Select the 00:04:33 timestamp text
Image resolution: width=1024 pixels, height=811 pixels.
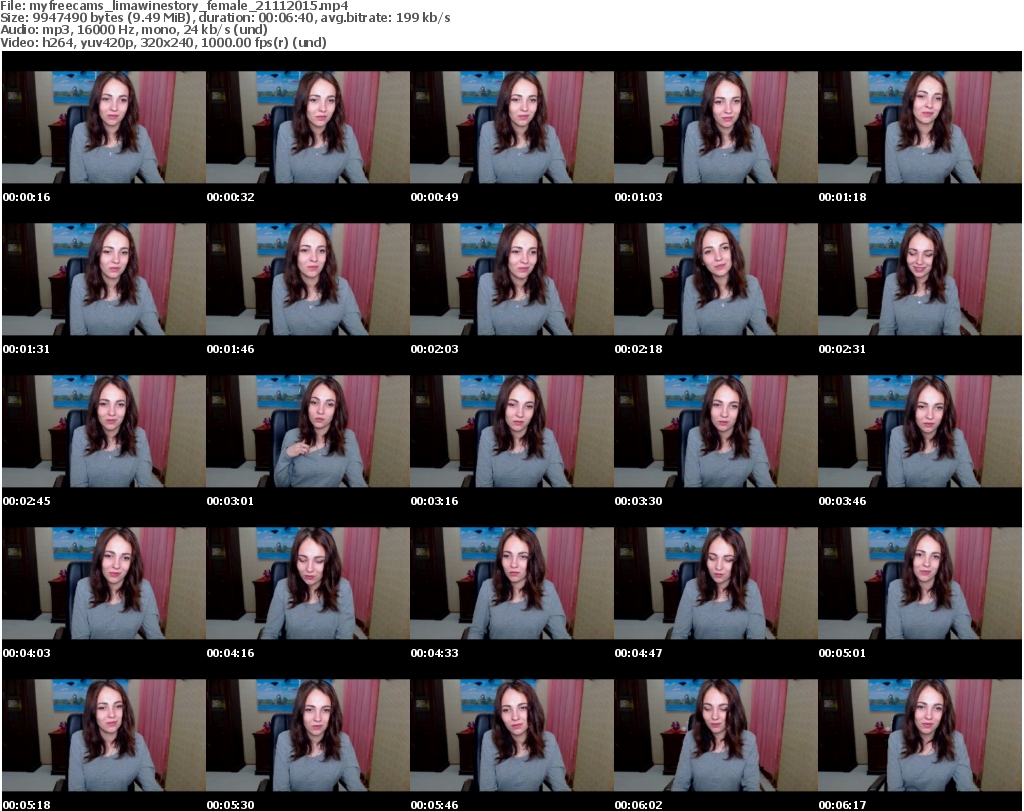coord(434,654)
